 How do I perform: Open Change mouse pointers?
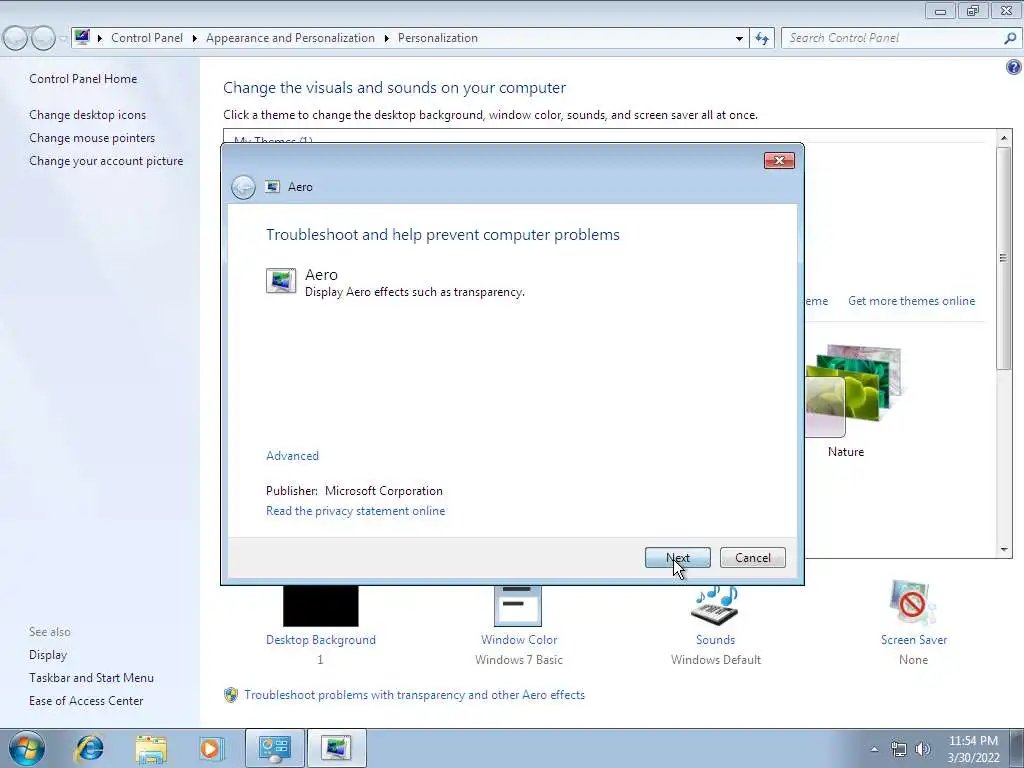(x=92, y=138)
